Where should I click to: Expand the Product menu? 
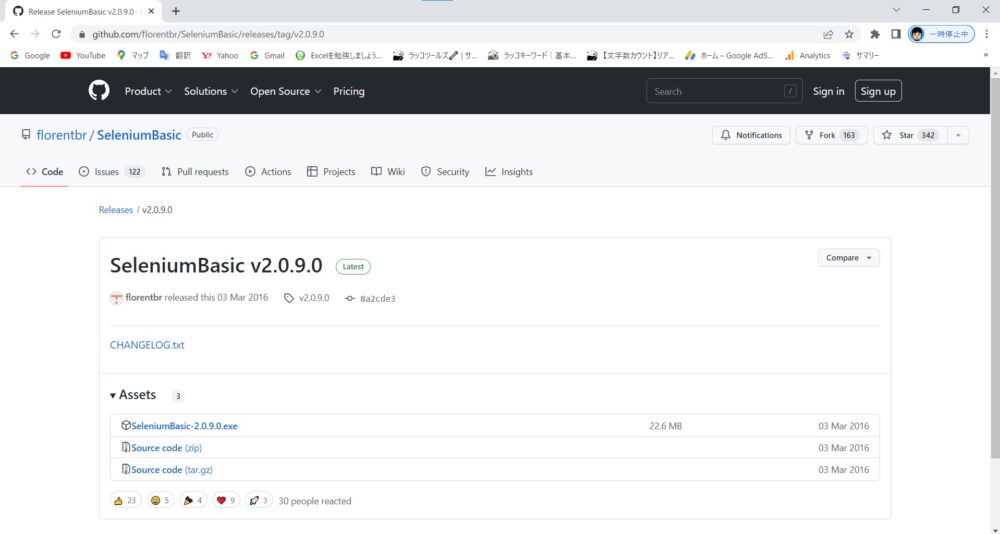[x=148, y=91]
